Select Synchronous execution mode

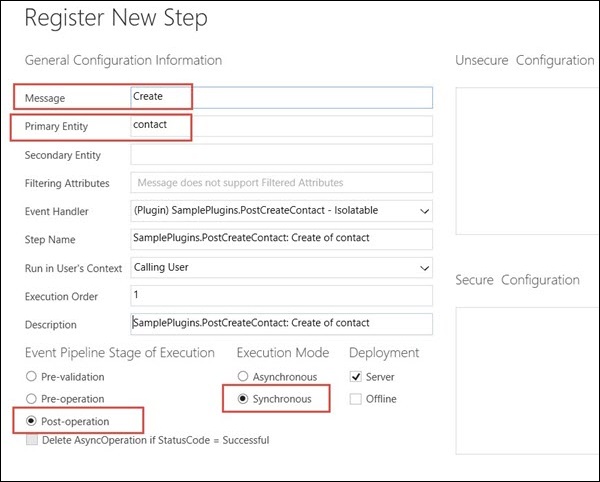click(244, 399)
